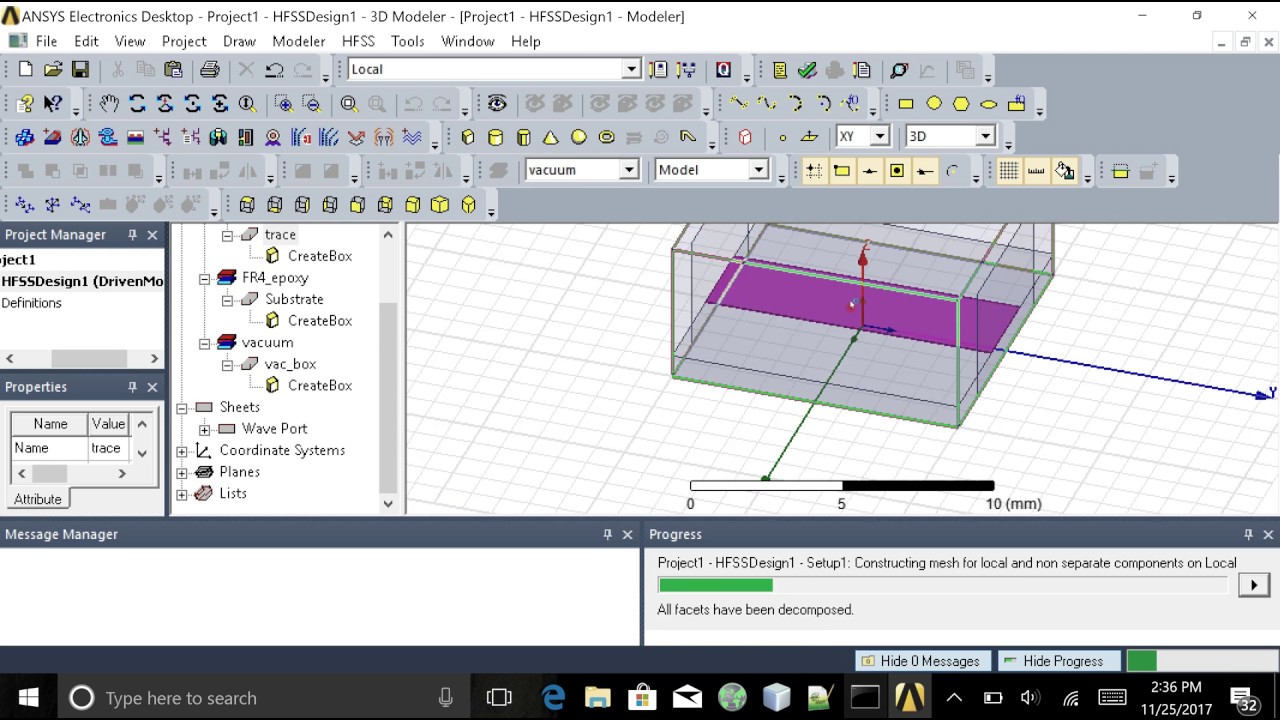The height and width of the screenshot is (720, 1280).
Task: Click the Validate green checkmark icon
Action: pos(807,70)
